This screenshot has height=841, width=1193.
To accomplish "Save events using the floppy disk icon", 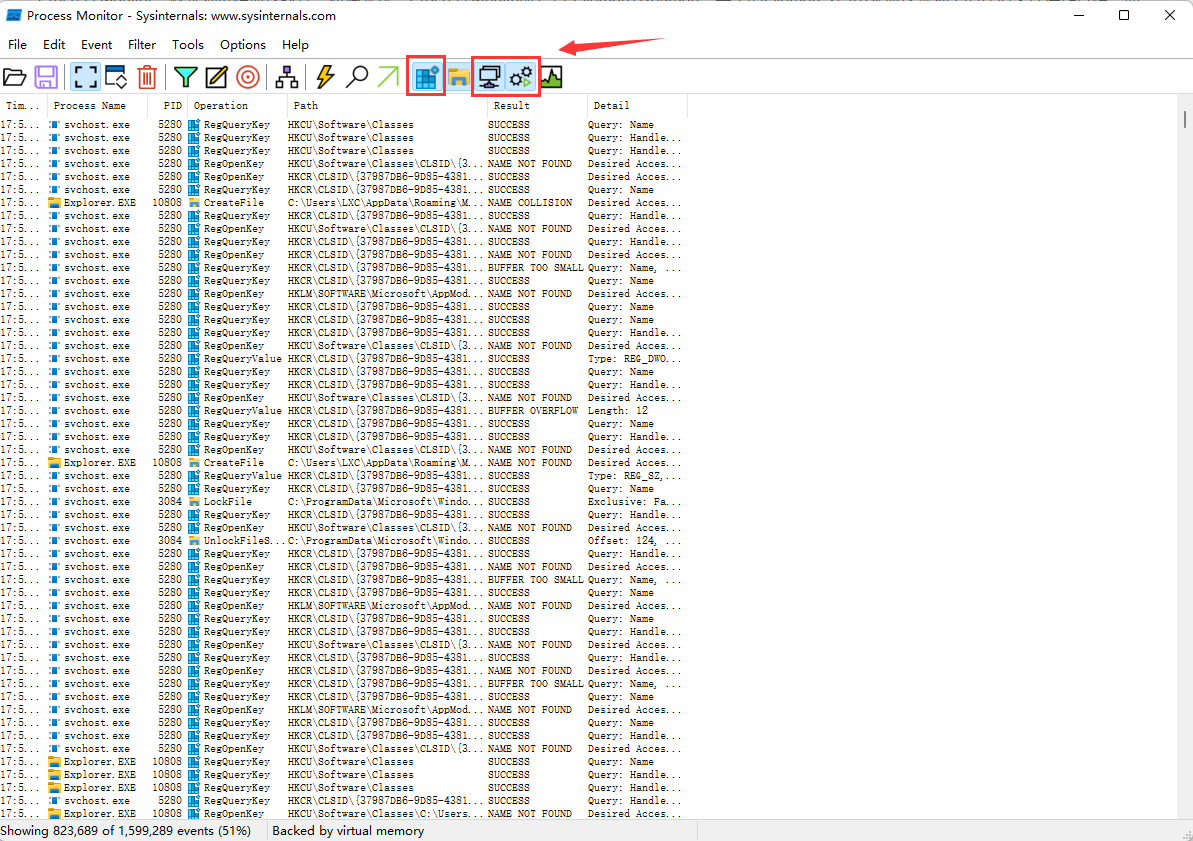I will pos(46,77).
